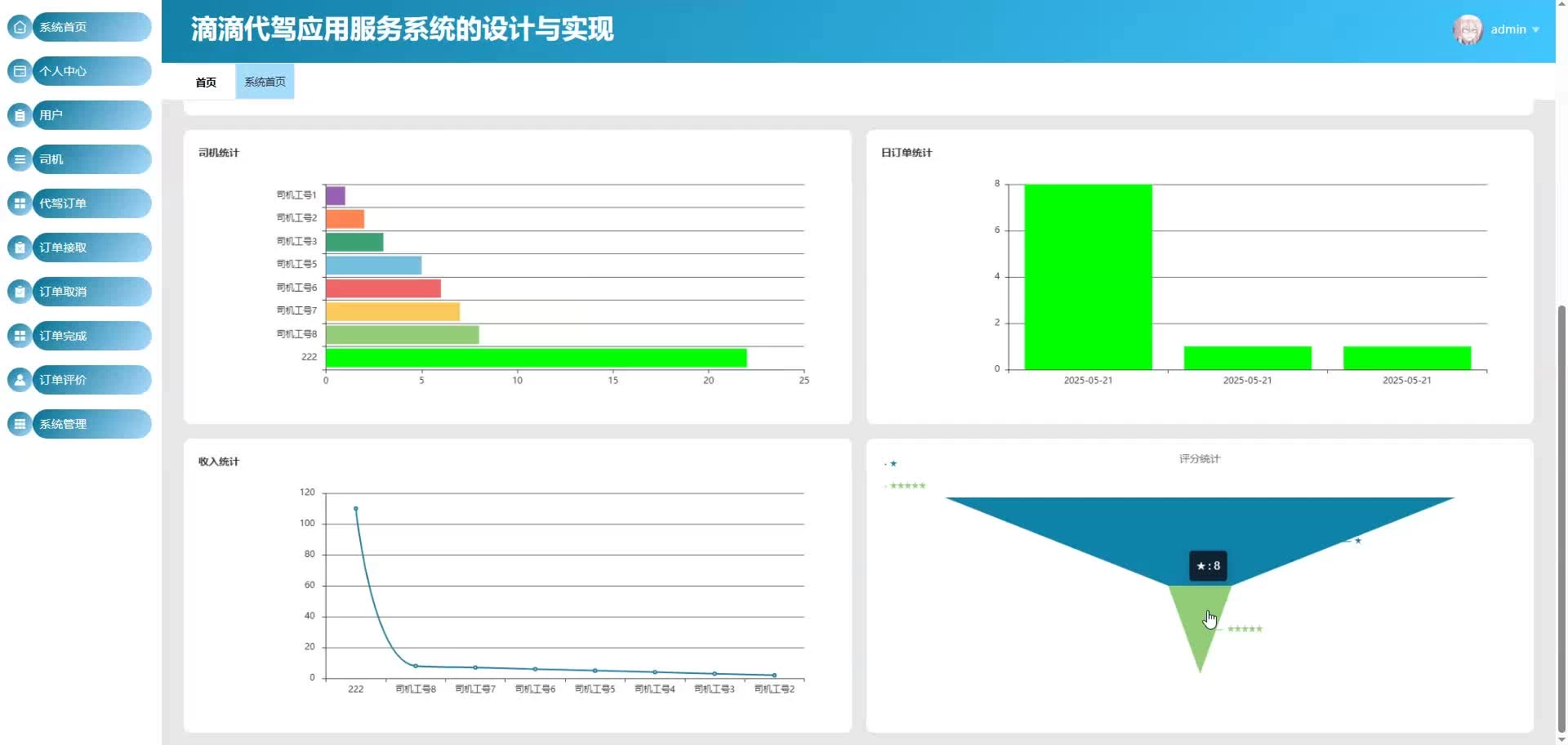Click the person icon beside 订单评价
Viewport: 1568px width, 745px height.
(x=20, y=380)
